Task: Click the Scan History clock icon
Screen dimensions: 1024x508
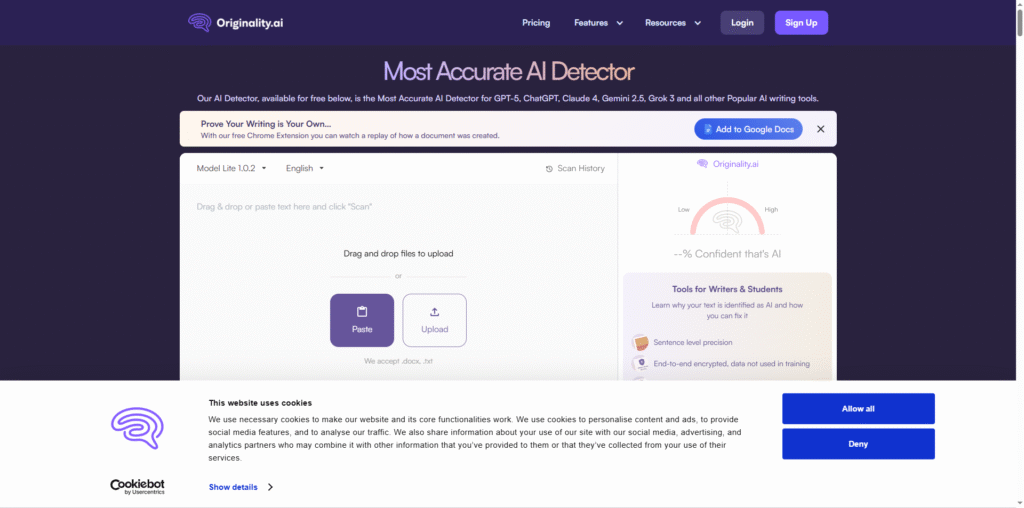Action: [x=549, y=168]
